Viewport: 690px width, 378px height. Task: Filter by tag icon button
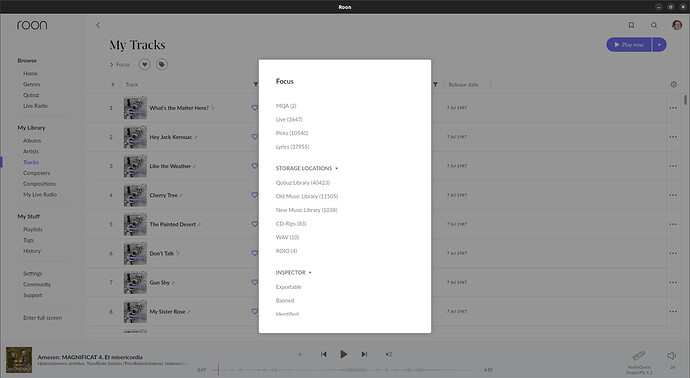point(162,65)
